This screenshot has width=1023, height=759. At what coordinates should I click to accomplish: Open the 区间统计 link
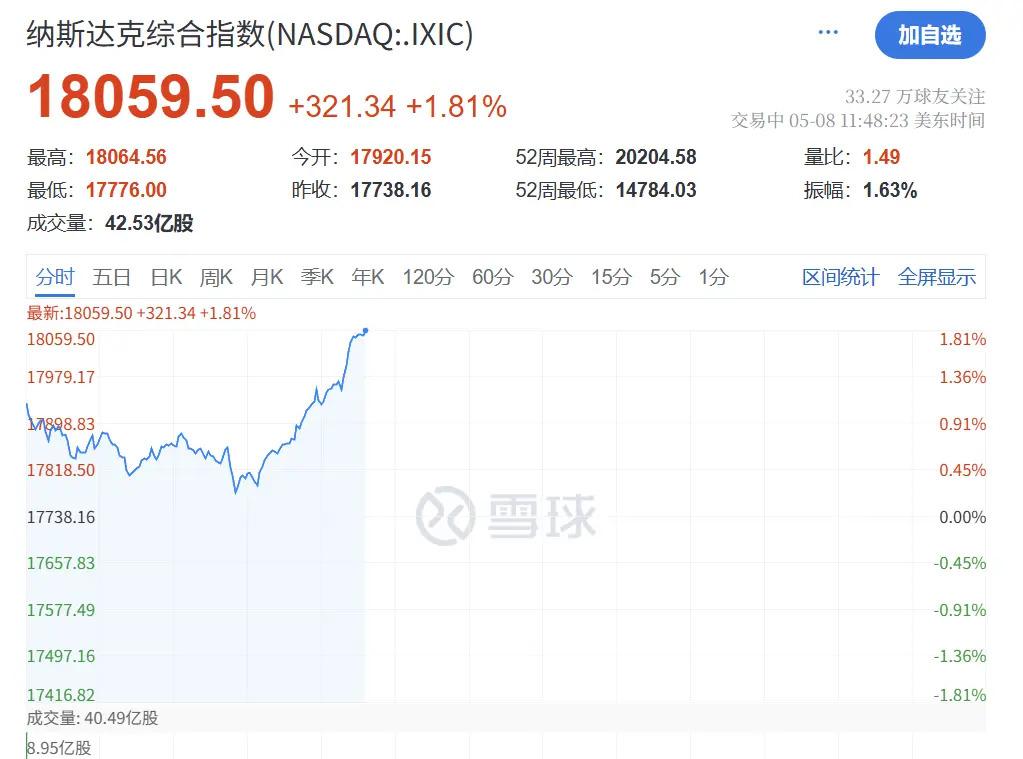[840, 277]
